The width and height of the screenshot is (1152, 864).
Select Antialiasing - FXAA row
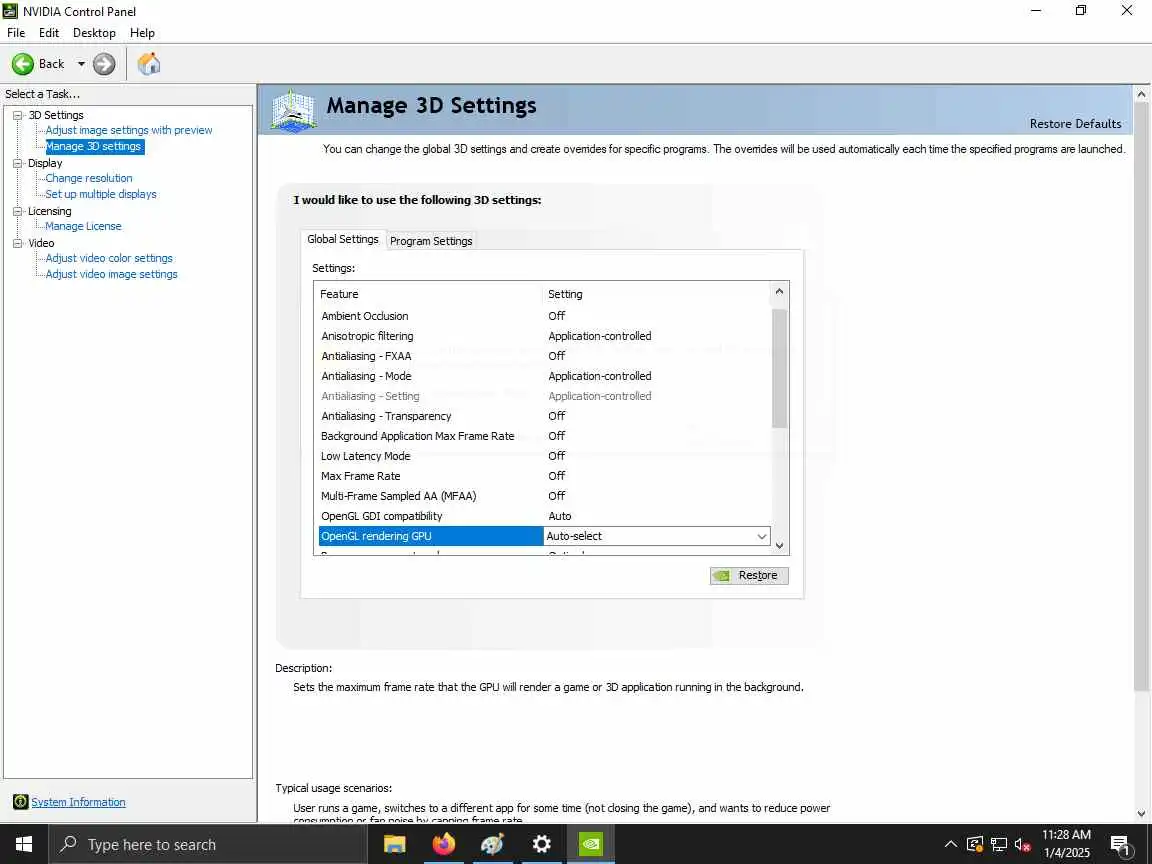[x=544, y=356]
